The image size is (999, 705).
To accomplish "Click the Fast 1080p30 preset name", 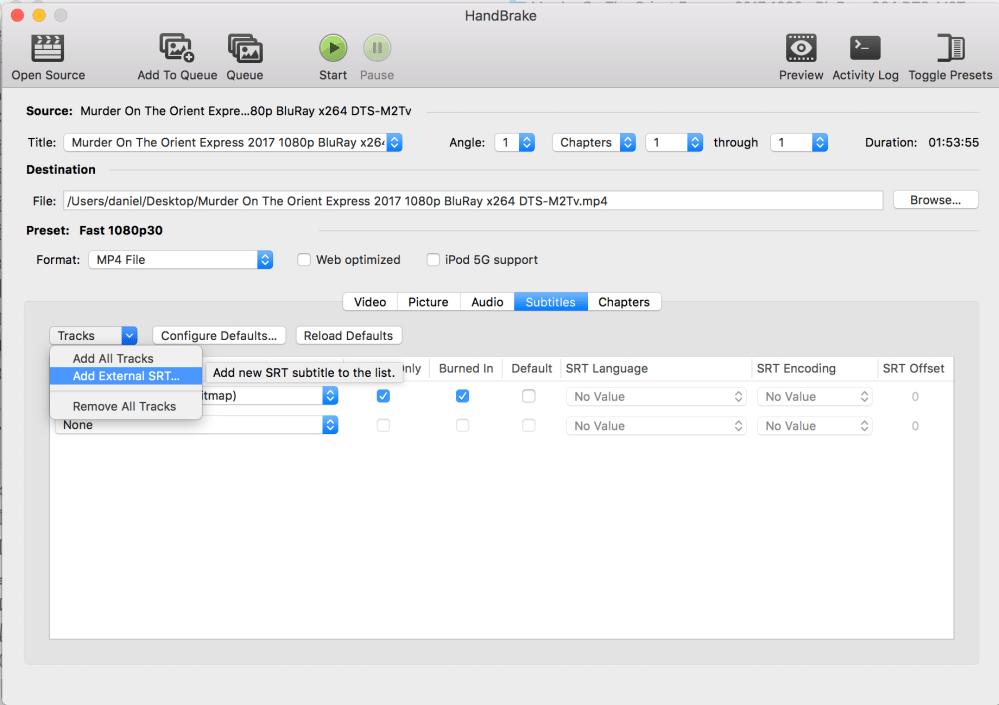I will point(121,231).
